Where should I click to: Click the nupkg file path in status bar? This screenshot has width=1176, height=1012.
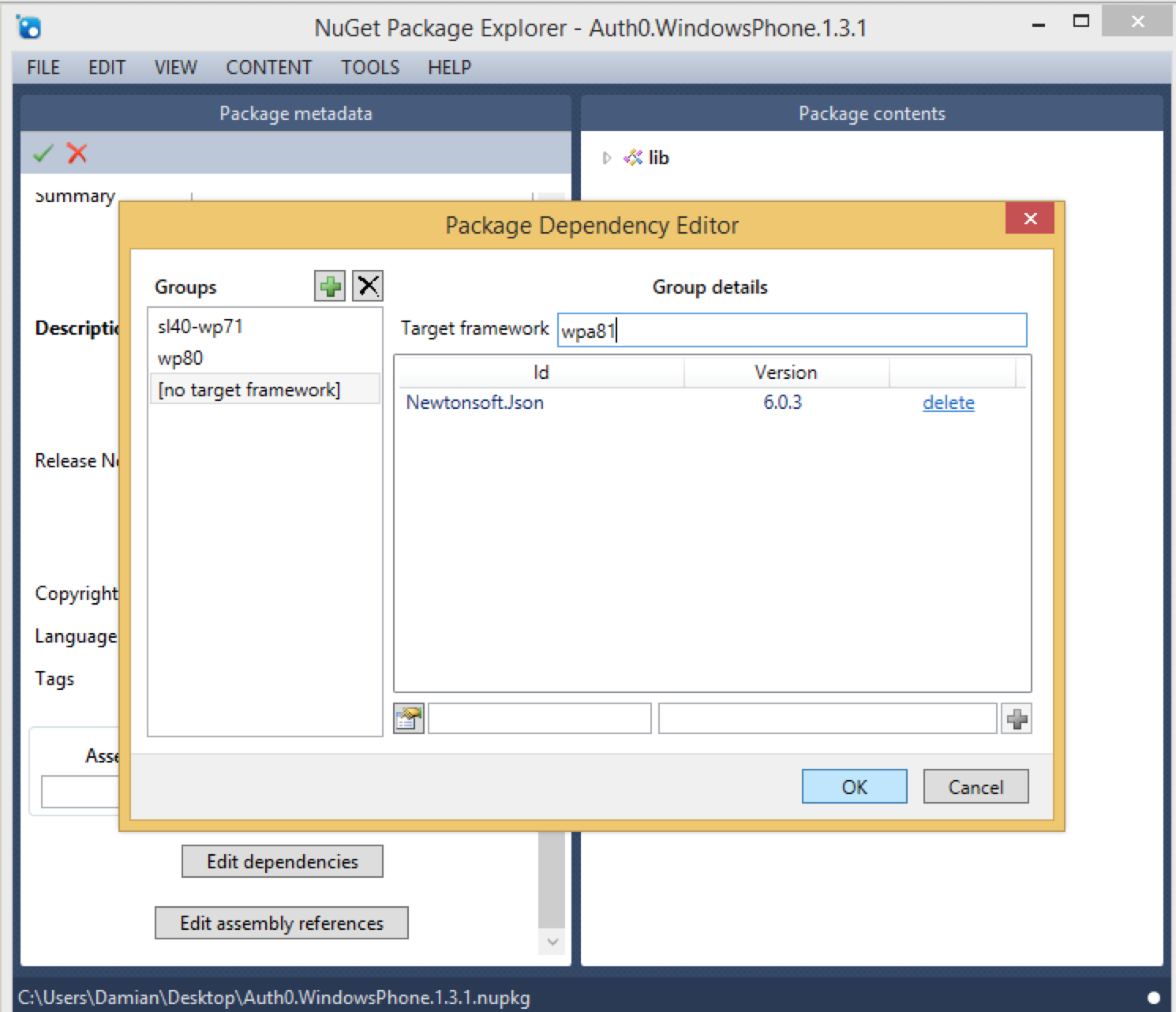pos(274,998)
